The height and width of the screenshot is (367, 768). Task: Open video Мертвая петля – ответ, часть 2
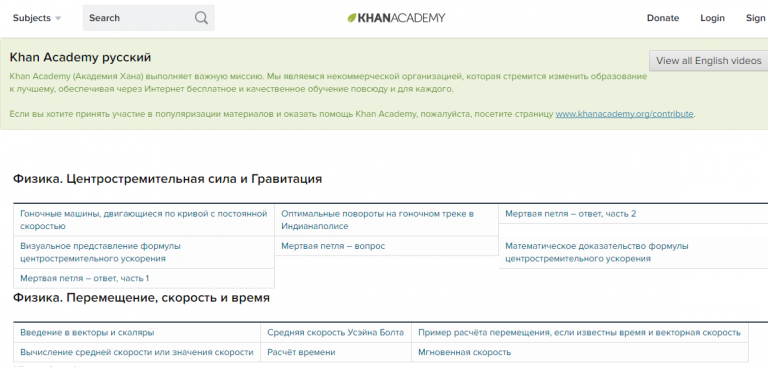pos(571,214)
